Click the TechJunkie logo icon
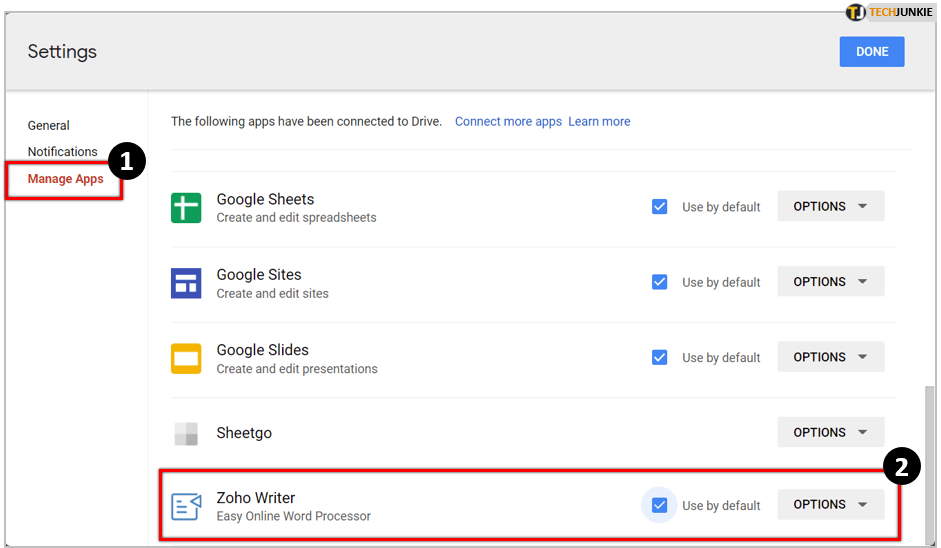Image resolution: width=941 pixels, height=548 pixels. pyautogui.click(x=856, y=12)
